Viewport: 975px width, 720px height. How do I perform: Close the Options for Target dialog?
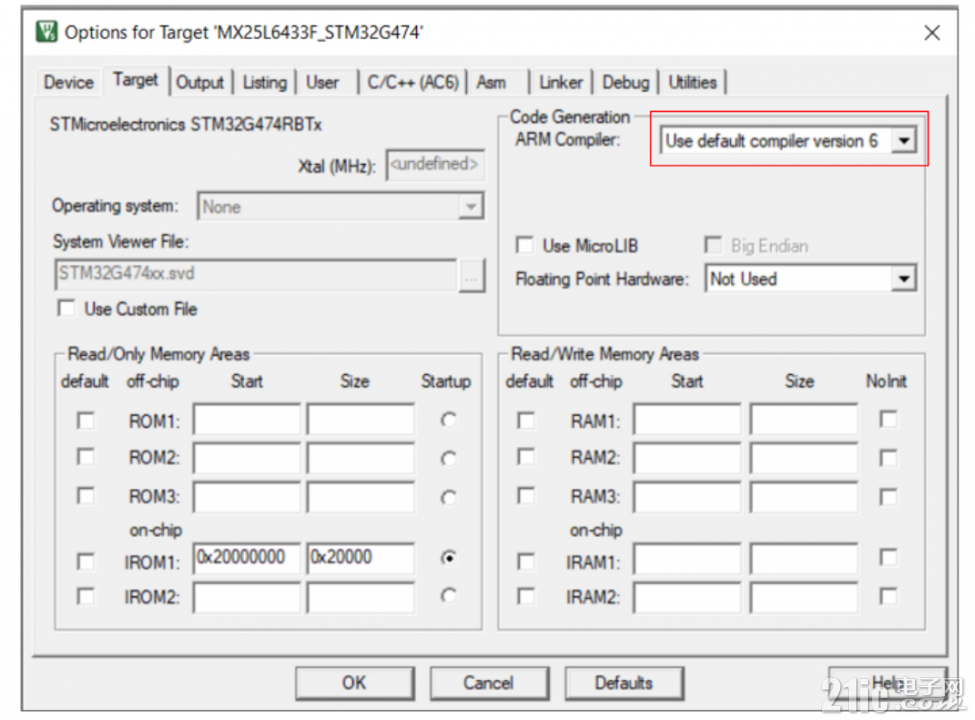931,32
